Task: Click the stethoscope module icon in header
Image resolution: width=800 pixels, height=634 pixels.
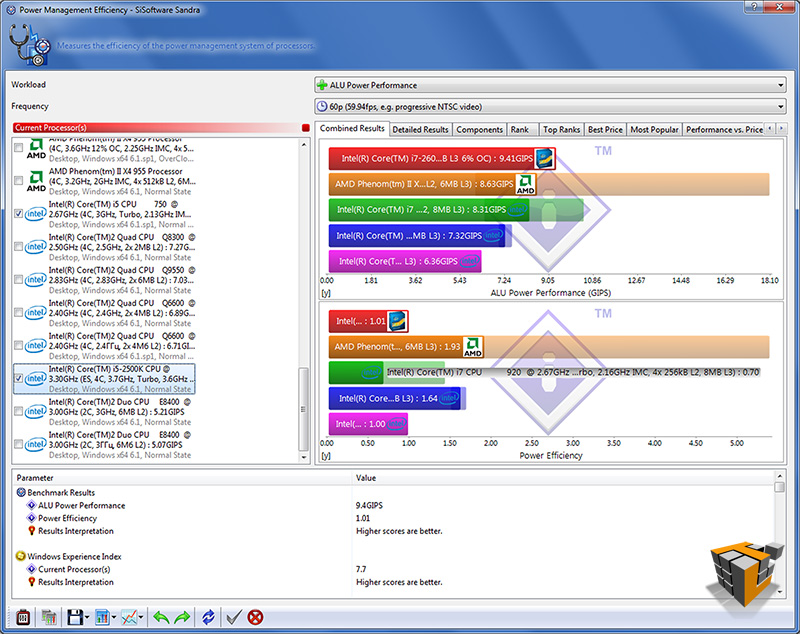Action: pos(30,45)
